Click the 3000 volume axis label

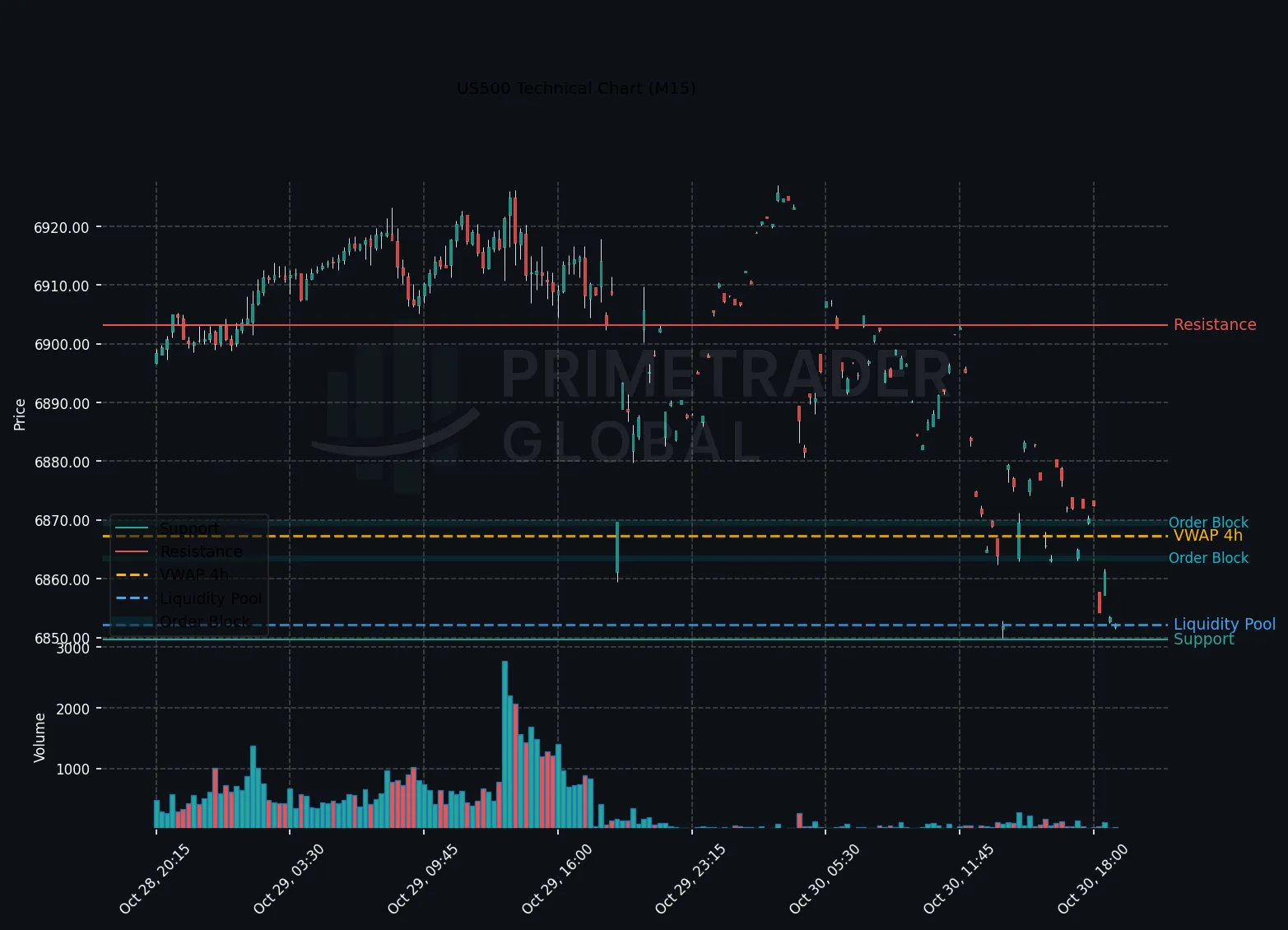[74, 649]
